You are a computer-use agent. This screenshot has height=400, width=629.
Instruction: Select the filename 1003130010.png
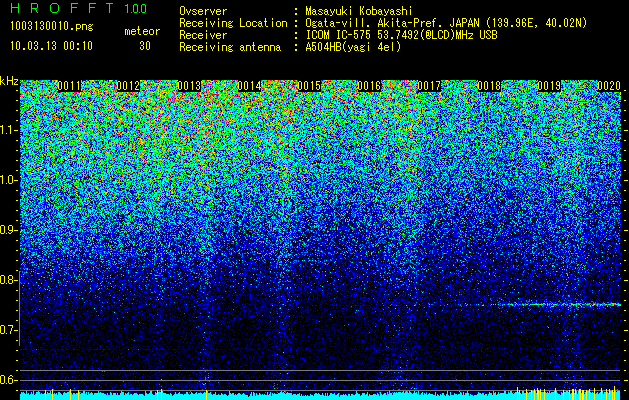tap(52, 27)
